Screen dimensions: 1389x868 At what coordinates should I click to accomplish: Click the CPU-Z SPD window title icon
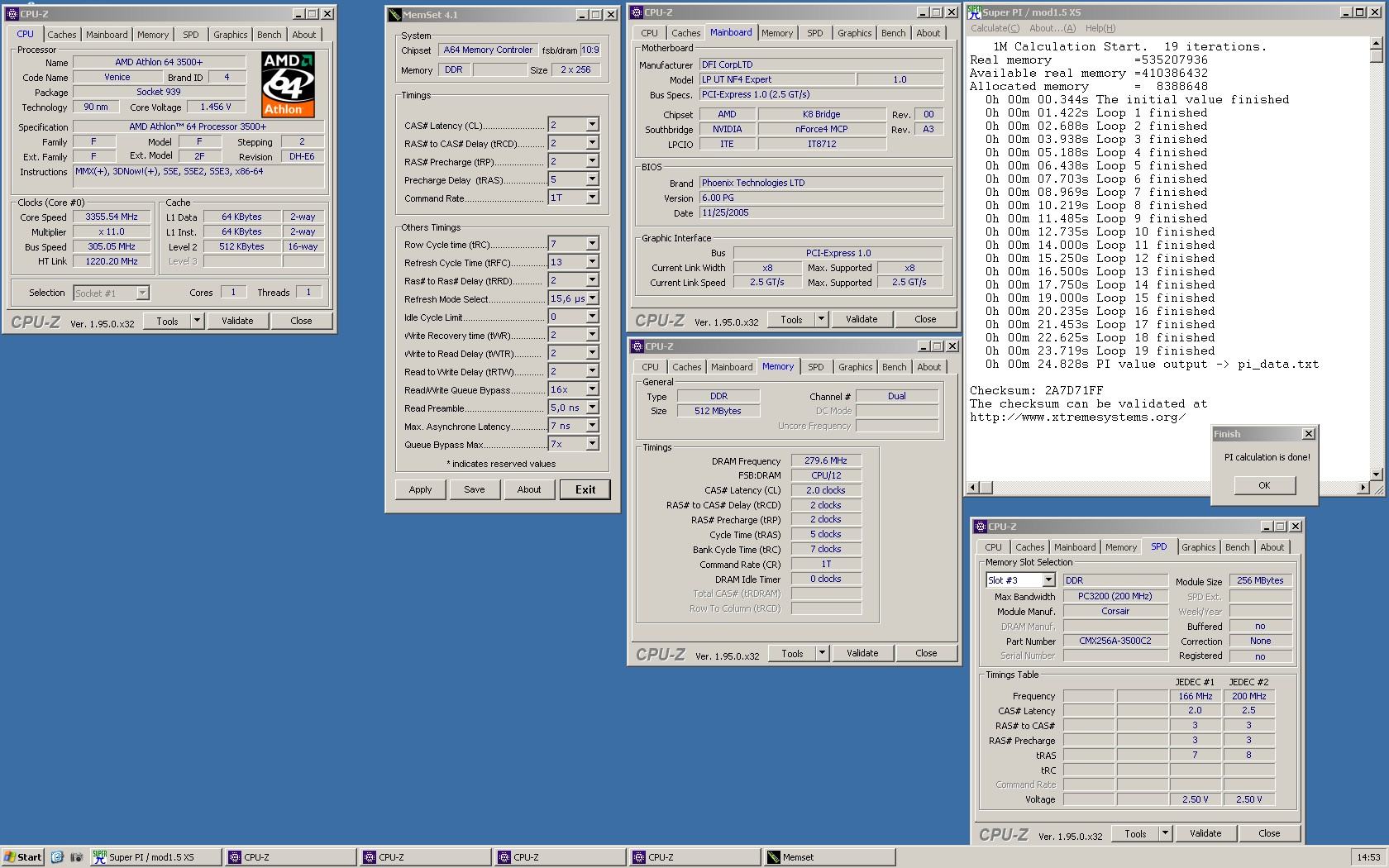click(x=981, y=527)
